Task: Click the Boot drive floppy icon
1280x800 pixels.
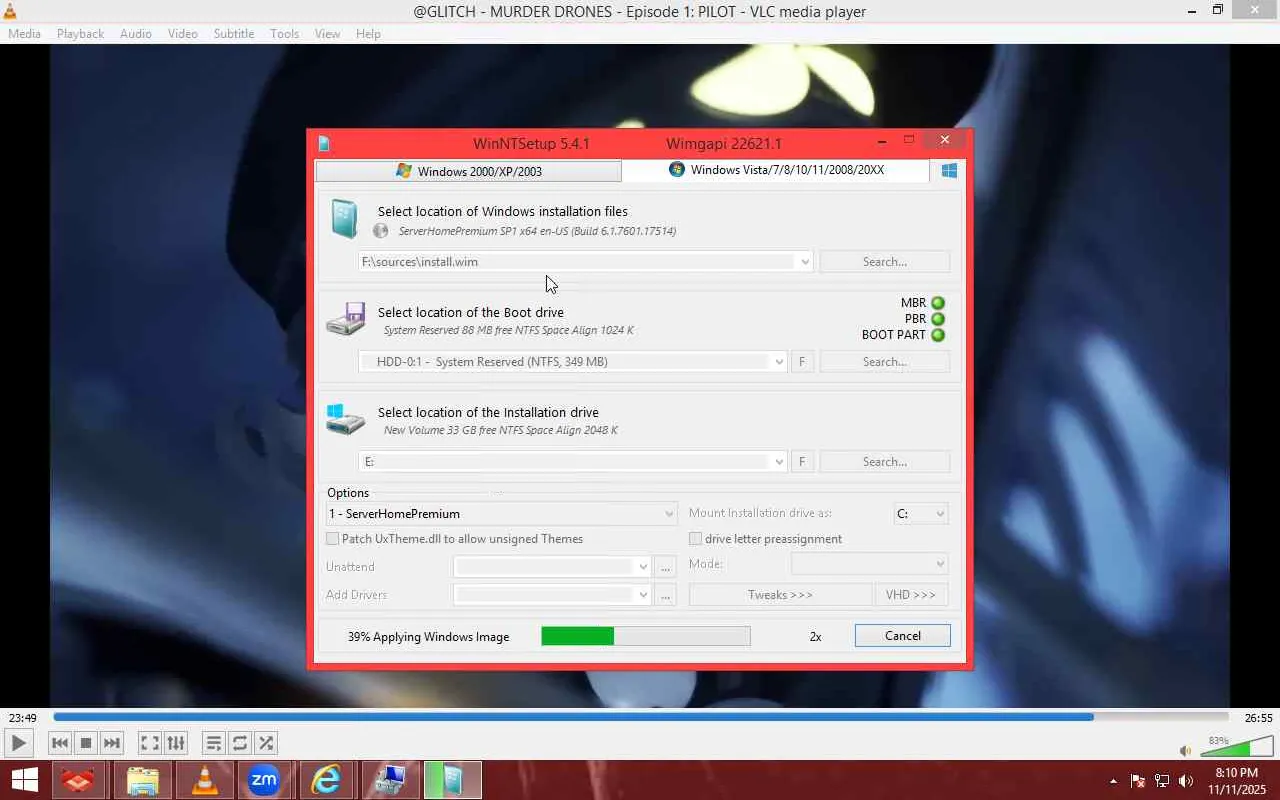Action: [x=346, y=319]
